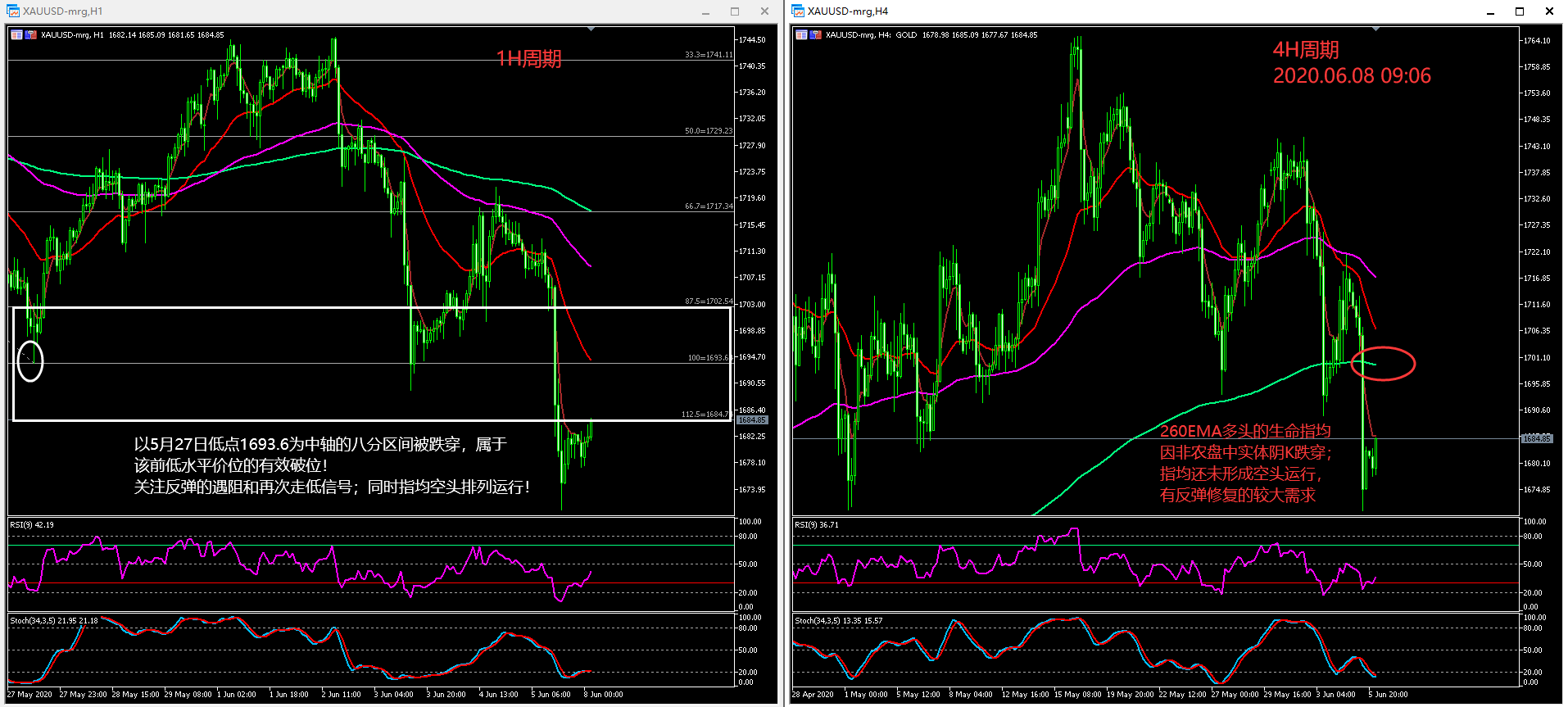This screenshot has height=707, width=1568.
Task: Click the GOLD symbol description in H4 header
Action: point(906,35)
